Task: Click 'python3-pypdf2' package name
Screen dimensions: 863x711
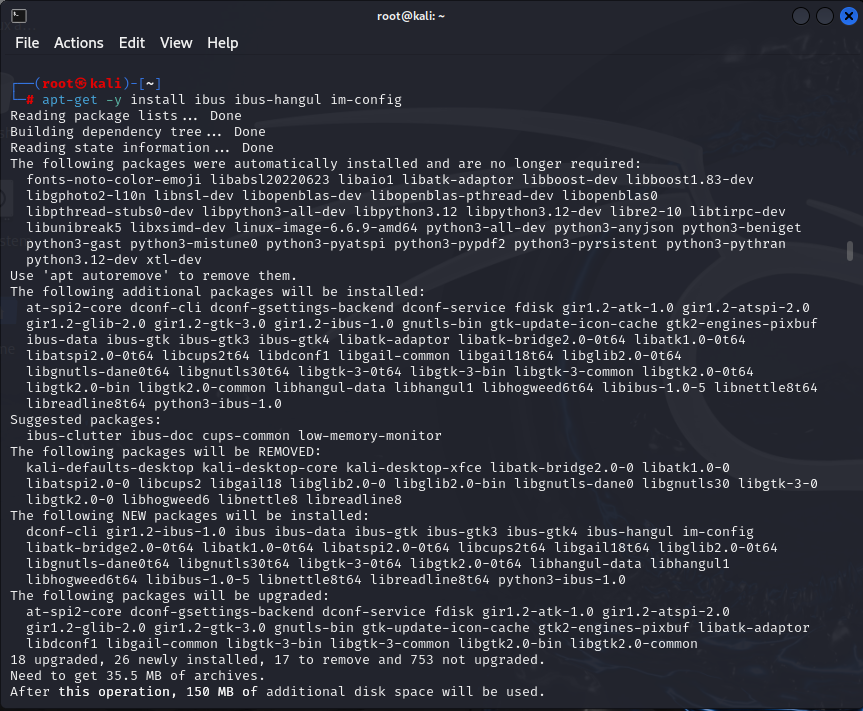Action: [449, 243]
